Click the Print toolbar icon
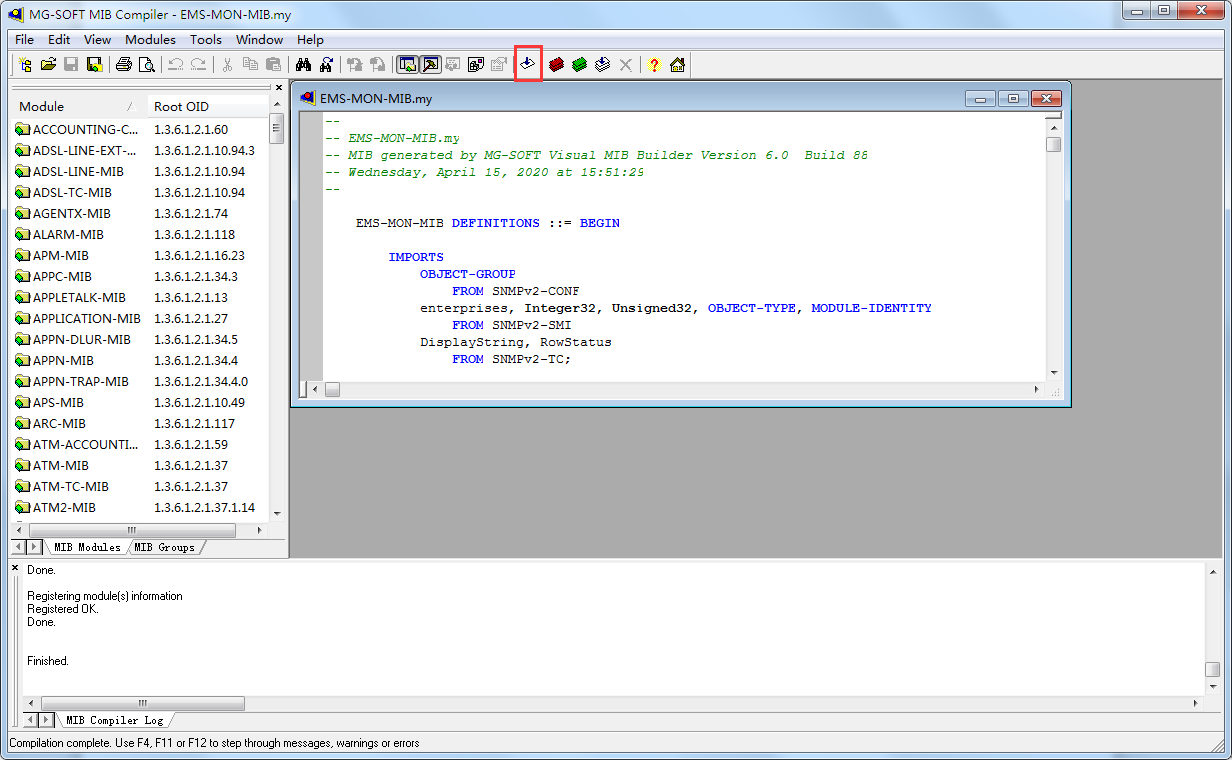 click(x=125, y=64)
